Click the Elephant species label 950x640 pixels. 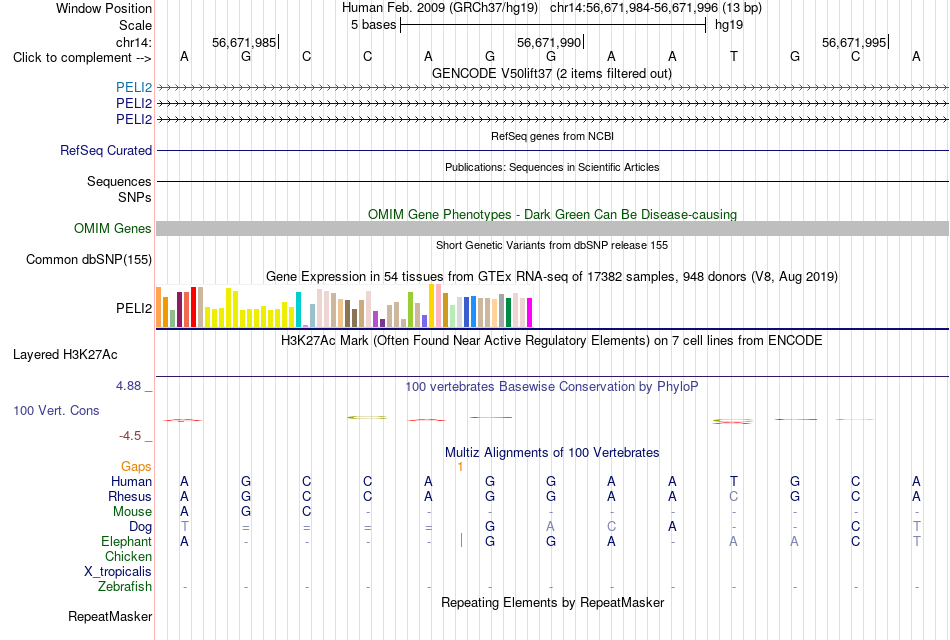tap(126, 542)
